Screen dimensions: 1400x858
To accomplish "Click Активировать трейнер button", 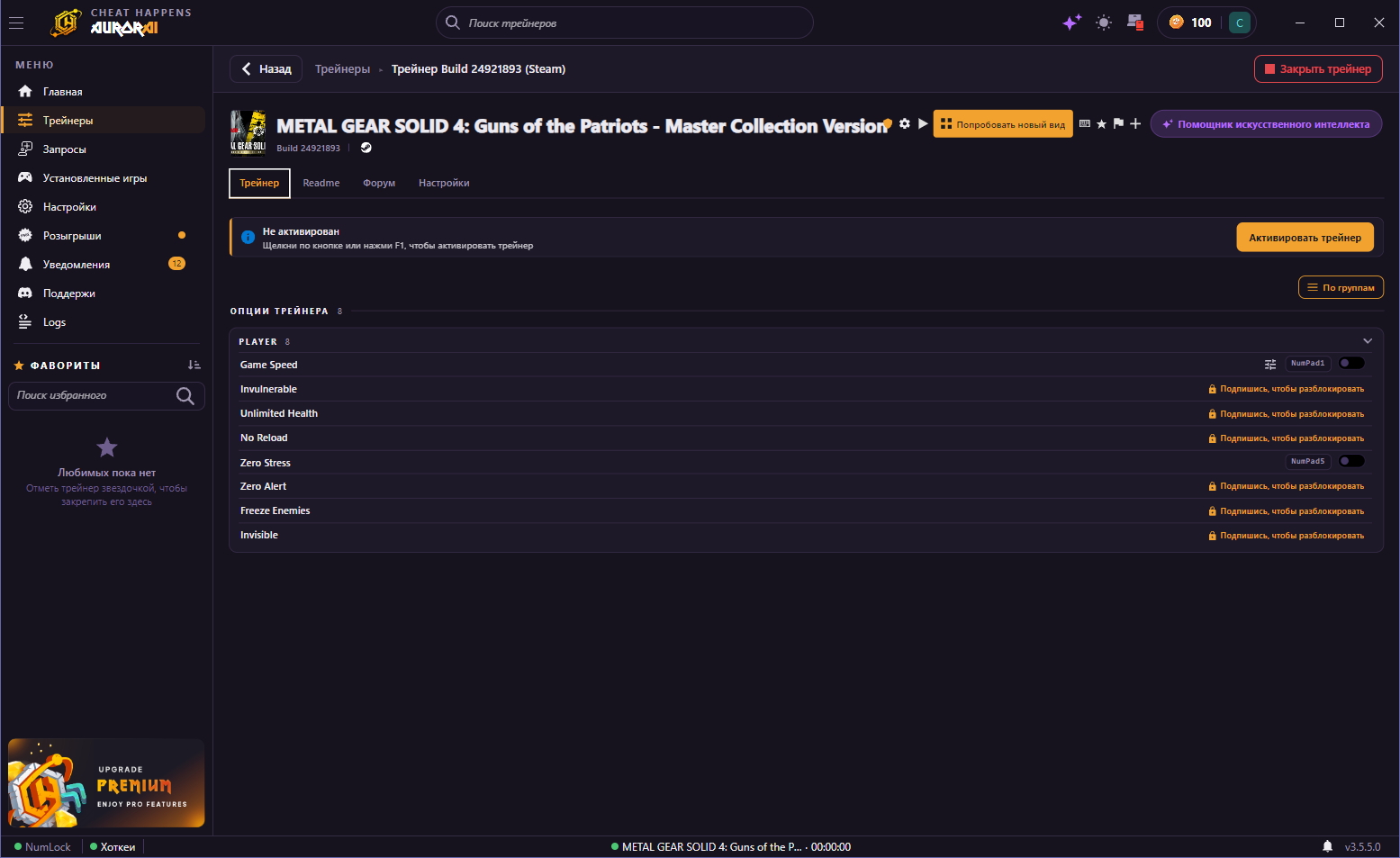I will pos(1305,238).
